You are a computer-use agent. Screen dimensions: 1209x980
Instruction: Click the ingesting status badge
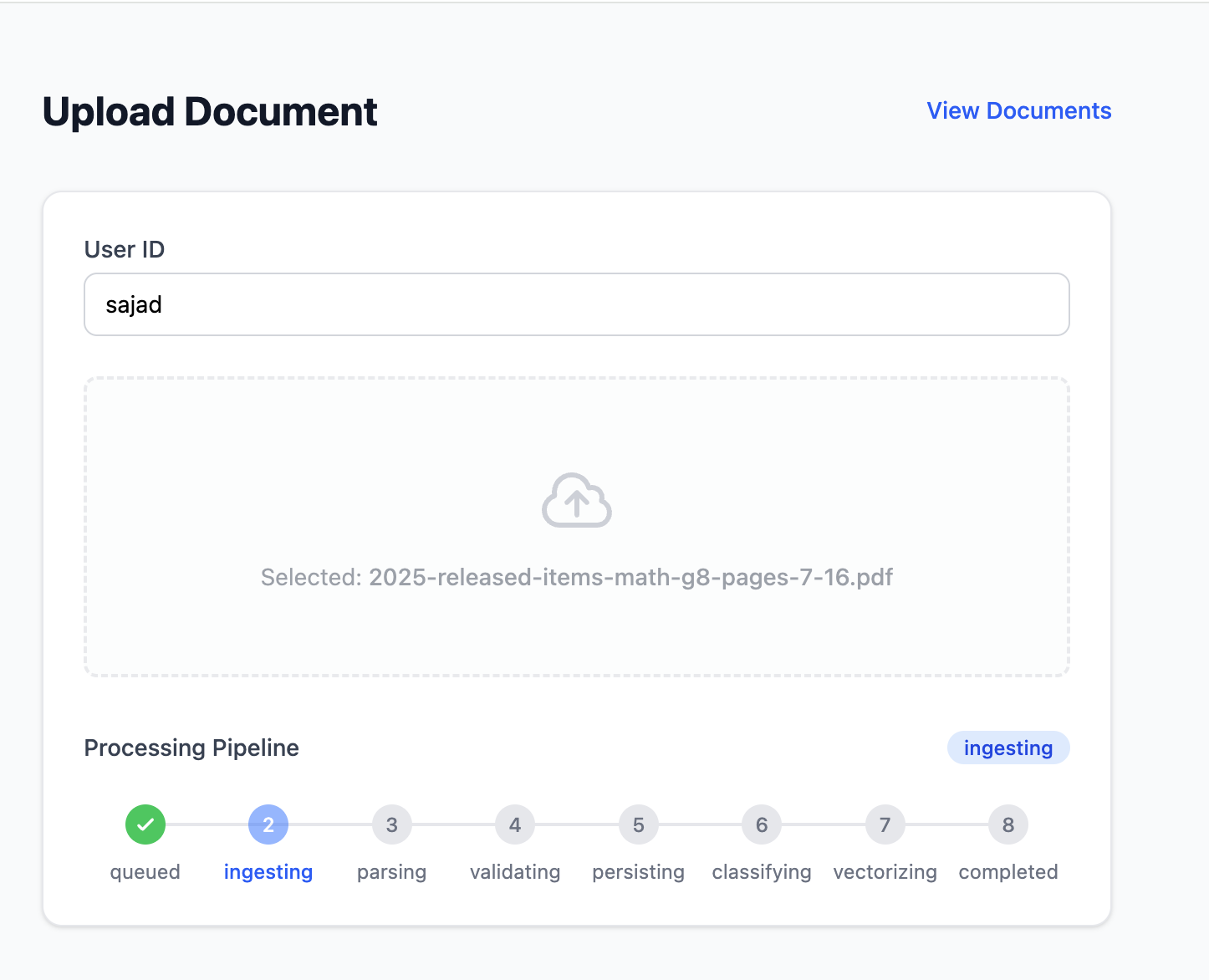click(x=1007, y=748)
